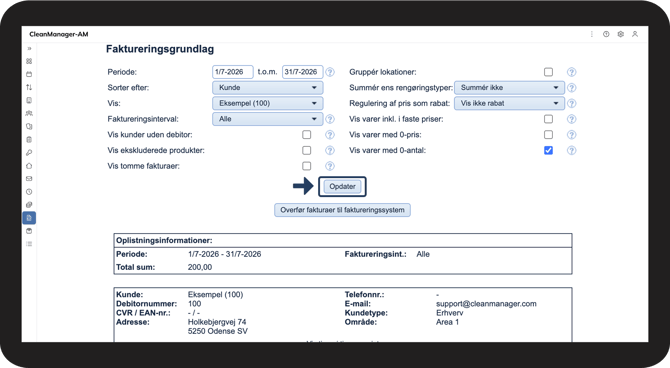This screenshot has height=368, width=670.
Task: Expand the sidebar with the double-chevron icon
Action: coord(29,48)
